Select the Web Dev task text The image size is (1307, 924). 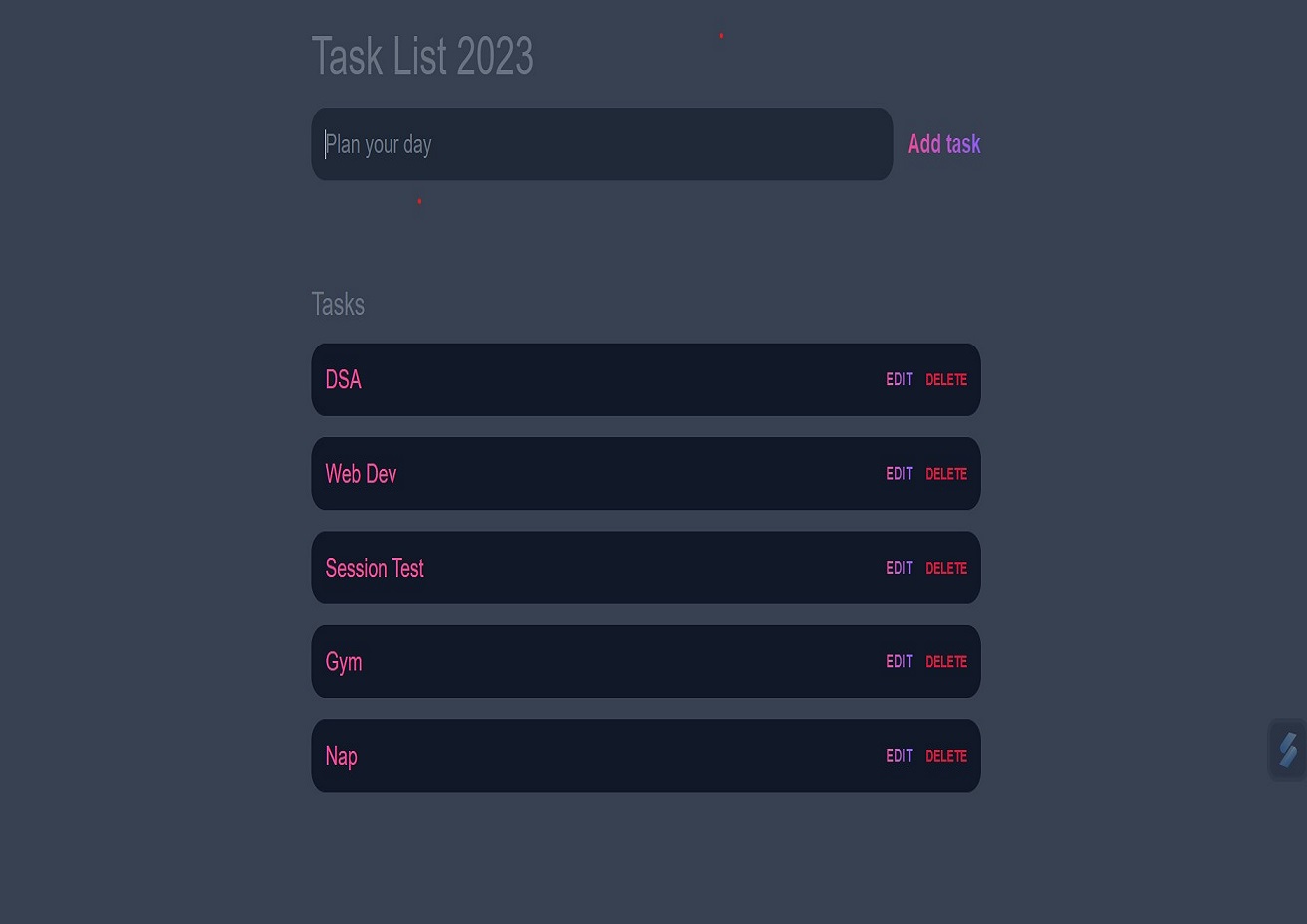361,474
